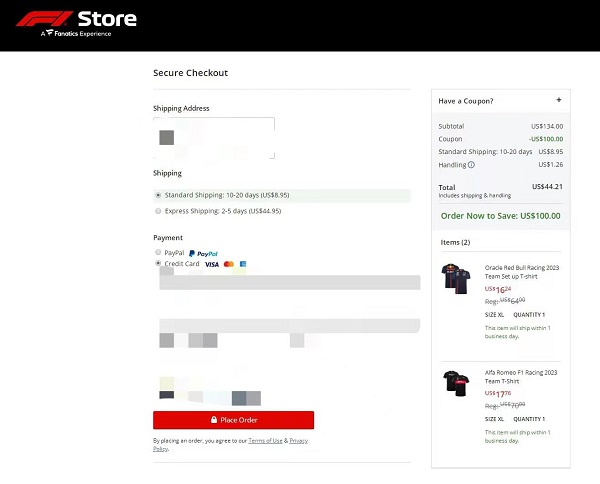Click the Mastercard icon
The height and width of the screenshot is (484, 600).
click(x=228, y=264)
